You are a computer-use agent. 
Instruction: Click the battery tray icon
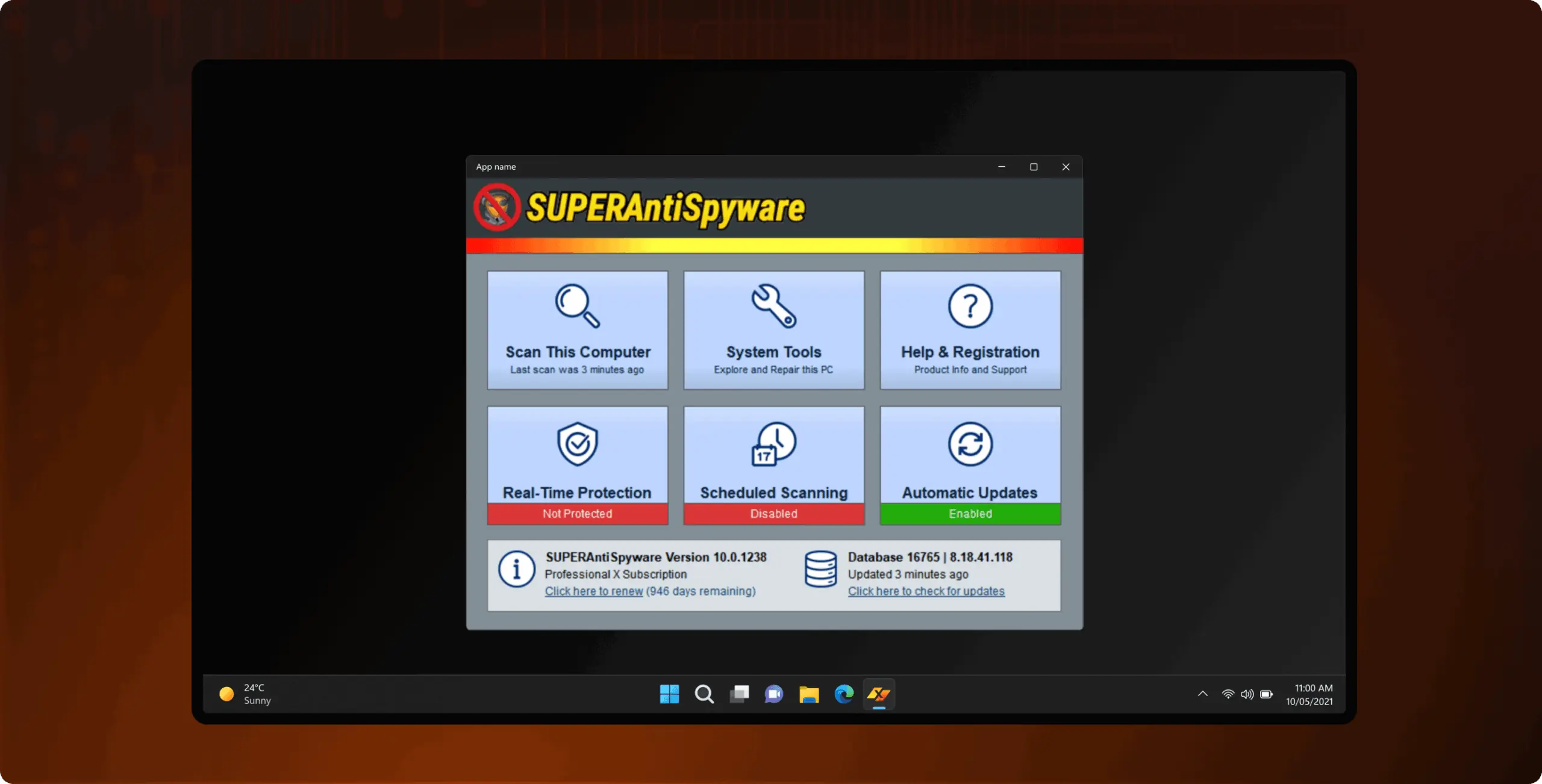(x=1266, y=694)
